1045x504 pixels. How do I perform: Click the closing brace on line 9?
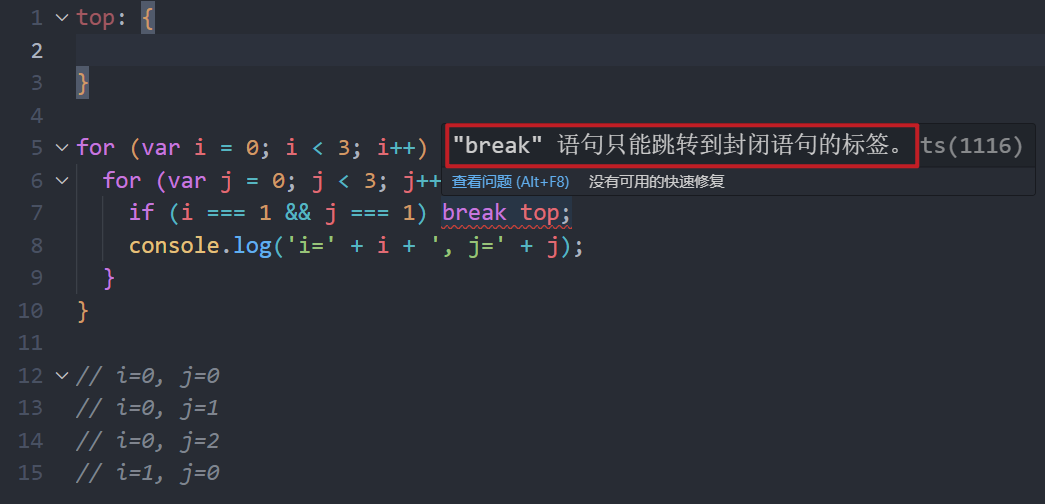click(109, 279)
